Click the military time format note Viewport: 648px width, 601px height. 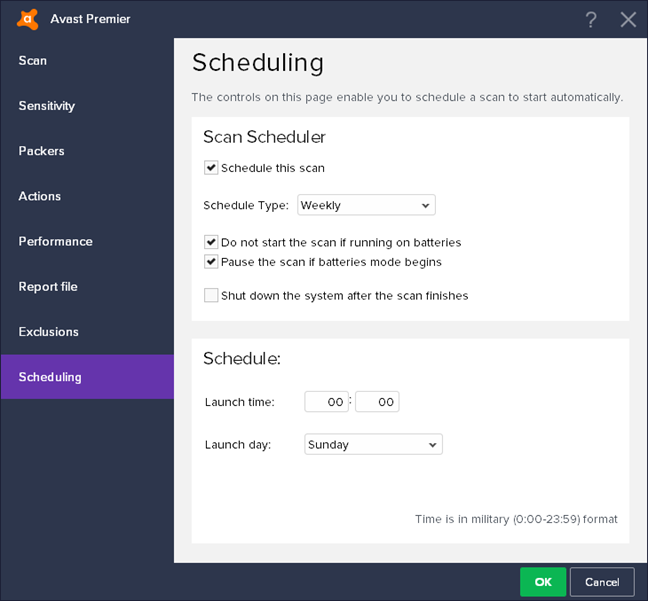click(516, 519)
